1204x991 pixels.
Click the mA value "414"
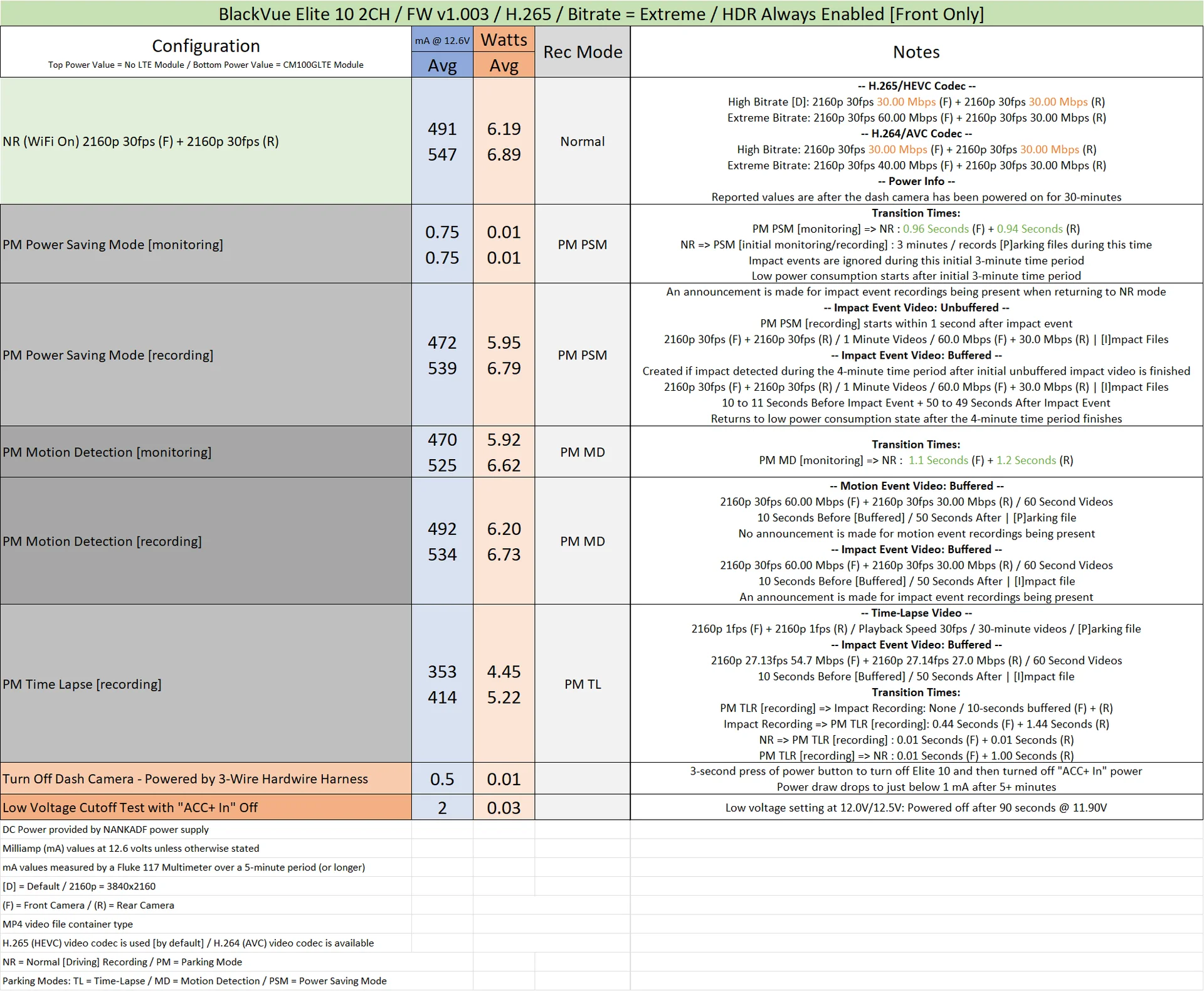pos(442,697)
